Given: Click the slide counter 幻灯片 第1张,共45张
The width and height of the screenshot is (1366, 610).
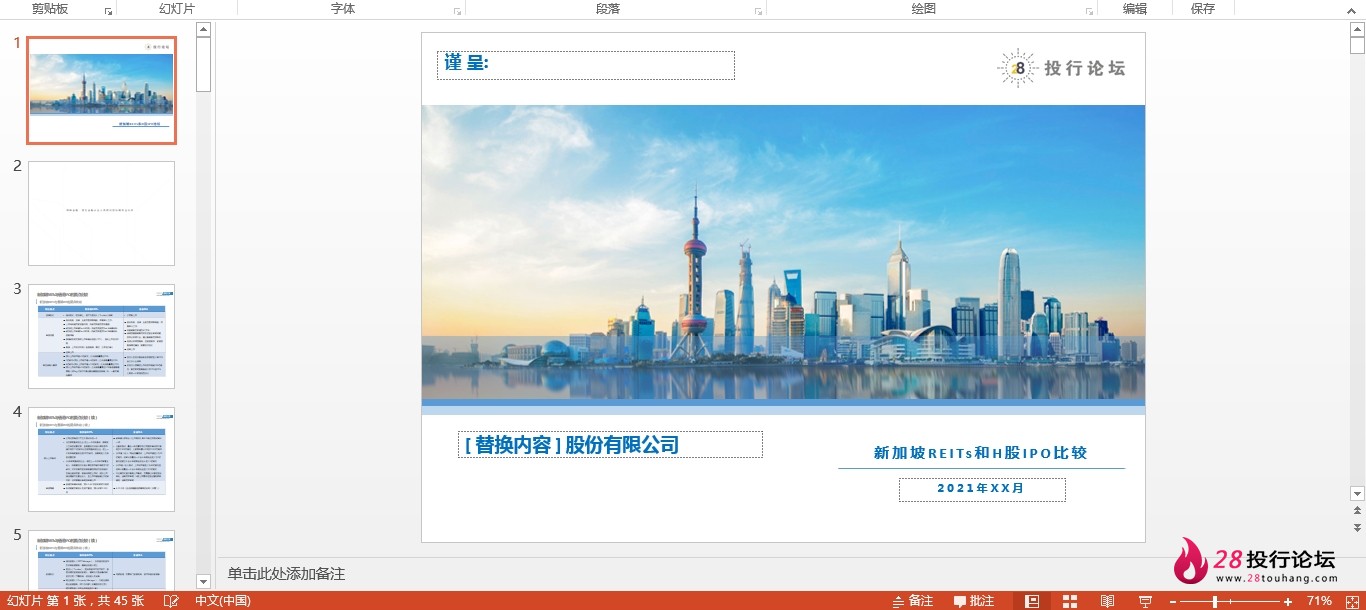Looking at the screenshot, I should 76,601.
